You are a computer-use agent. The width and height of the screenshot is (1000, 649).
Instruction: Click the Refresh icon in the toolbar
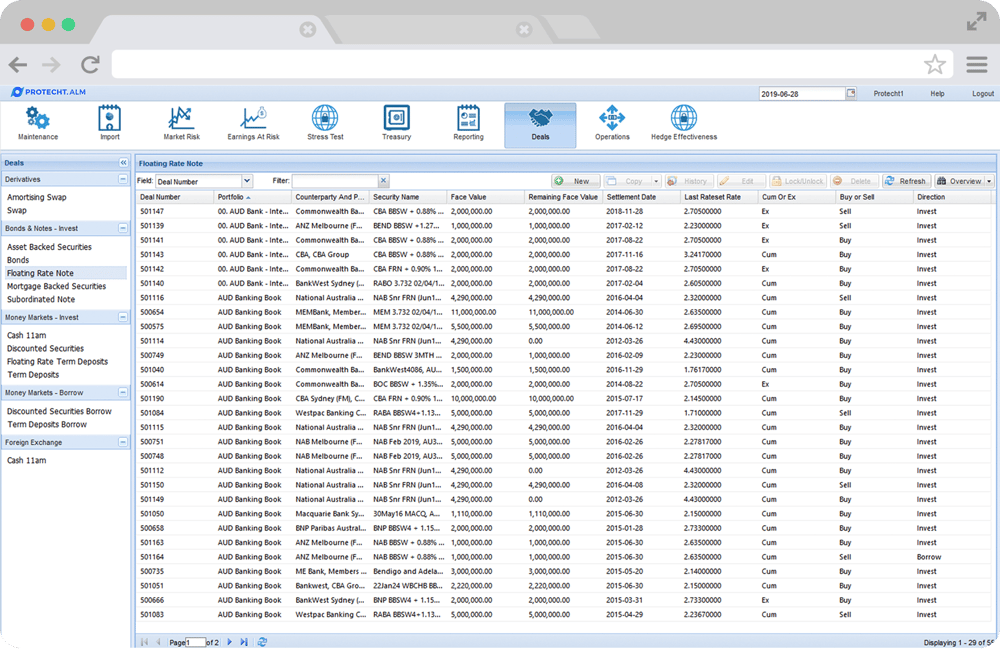point(905,181)
